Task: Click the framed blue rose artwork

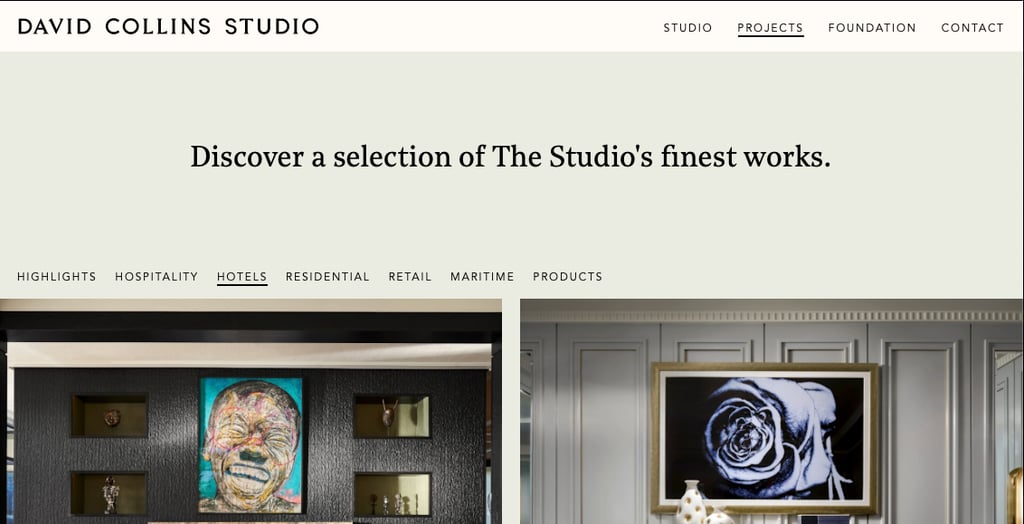Action: pos(765,438)
